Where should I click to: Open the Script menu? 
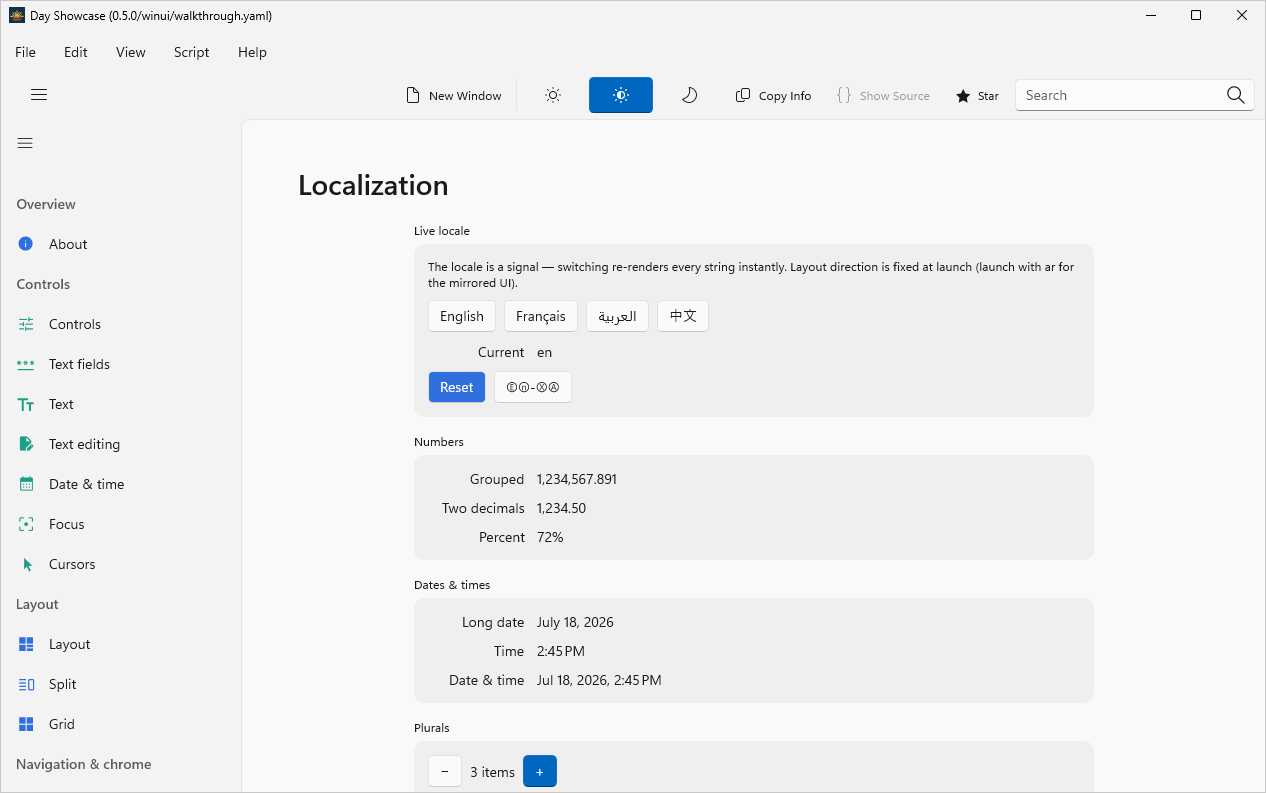click(191, 52)
